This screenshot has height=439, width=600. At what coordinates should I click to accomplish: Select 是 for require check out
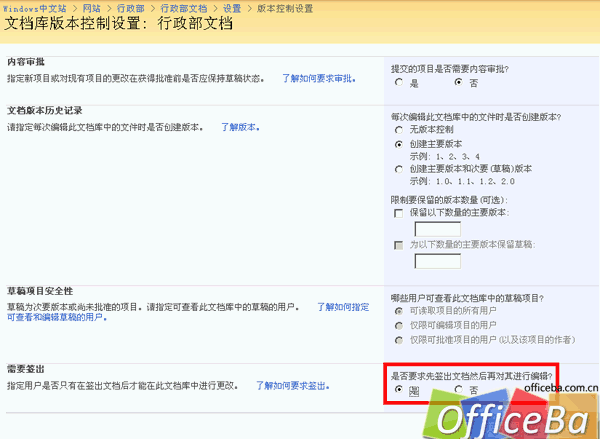[399, 389]
